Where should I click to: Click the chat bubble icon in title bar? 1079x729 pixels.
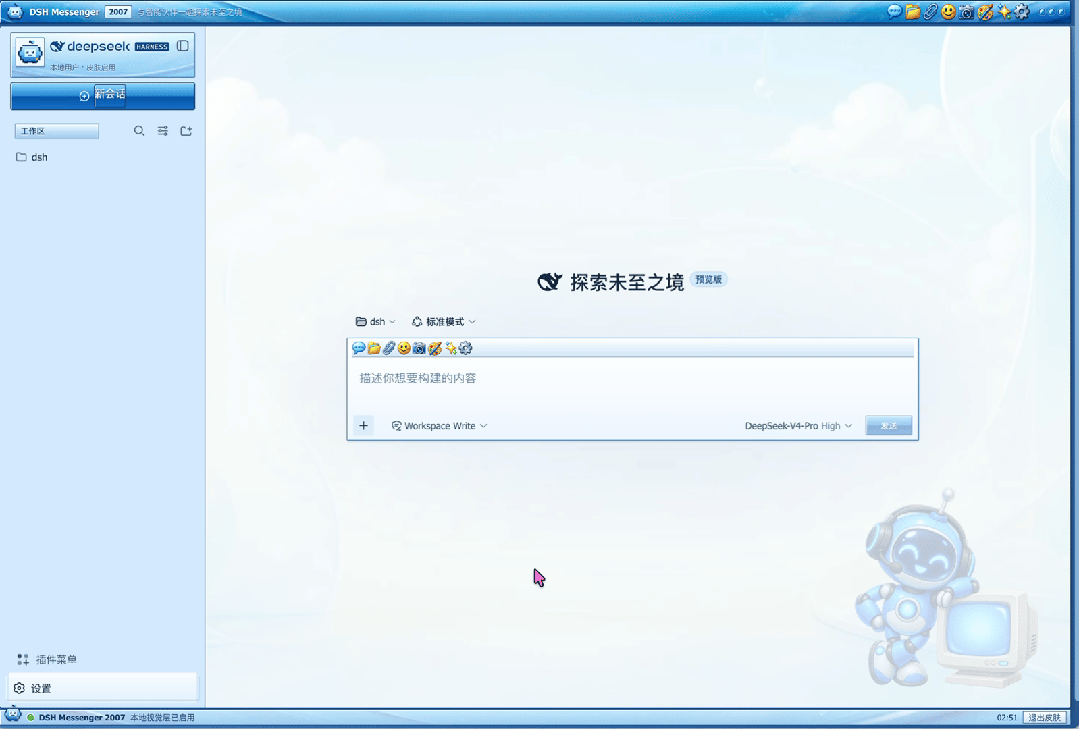(x=894, y=12)
